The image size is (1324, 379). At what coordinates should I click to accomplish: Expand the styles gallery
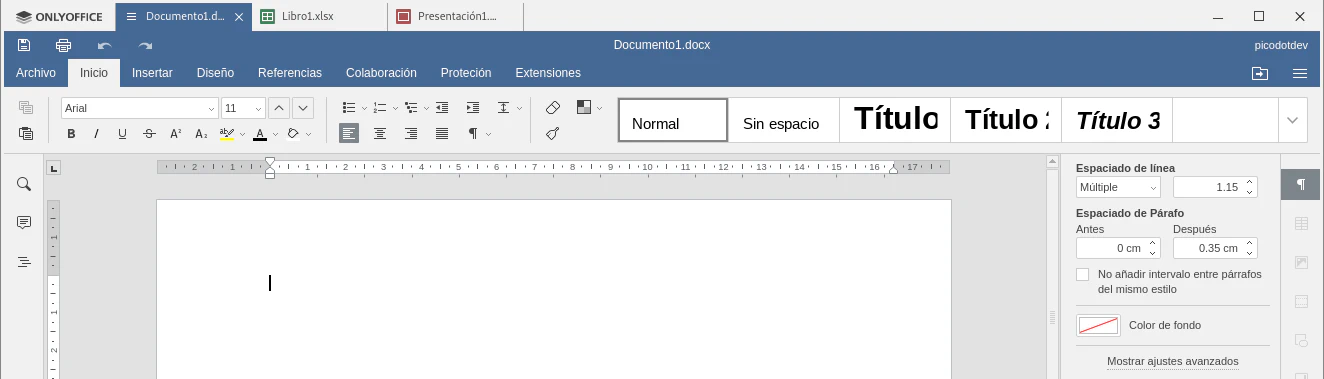1292,120
